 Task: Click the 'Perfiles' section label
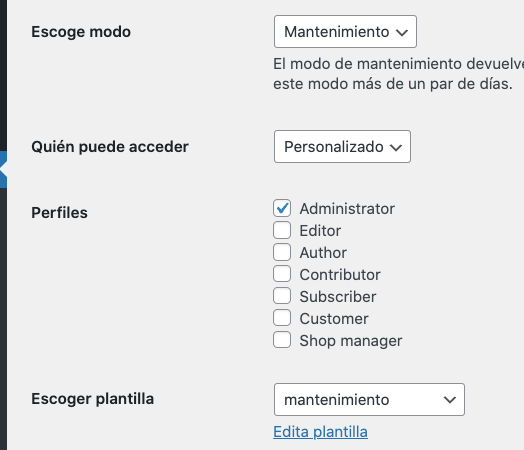point(59,213)
